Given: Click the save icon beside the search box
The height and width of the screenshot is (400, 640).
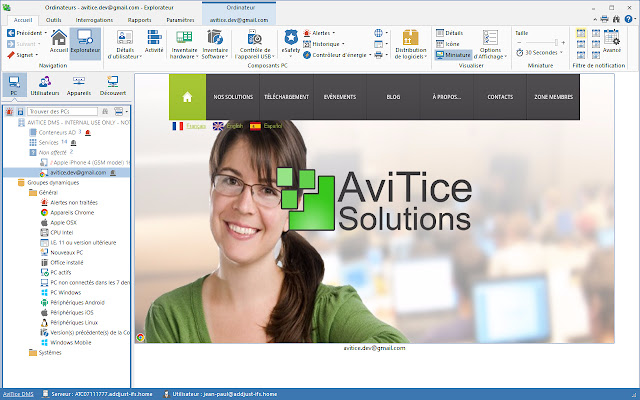Looking at the screenshot, I should click(20, 111).
